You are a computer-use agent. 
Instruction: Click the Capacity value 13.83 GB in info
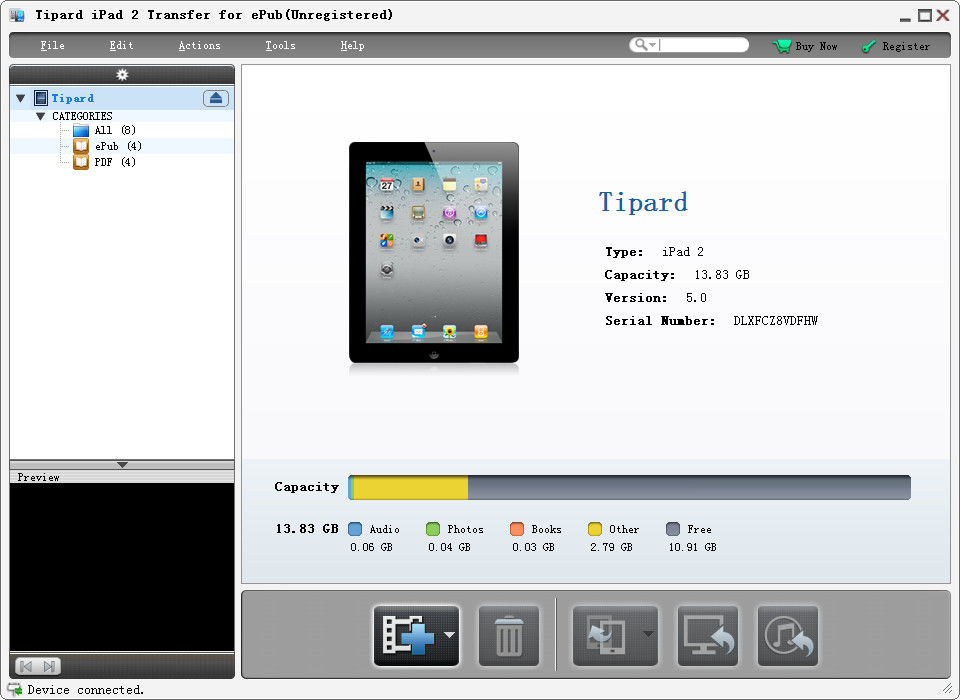tap(722, 275)
